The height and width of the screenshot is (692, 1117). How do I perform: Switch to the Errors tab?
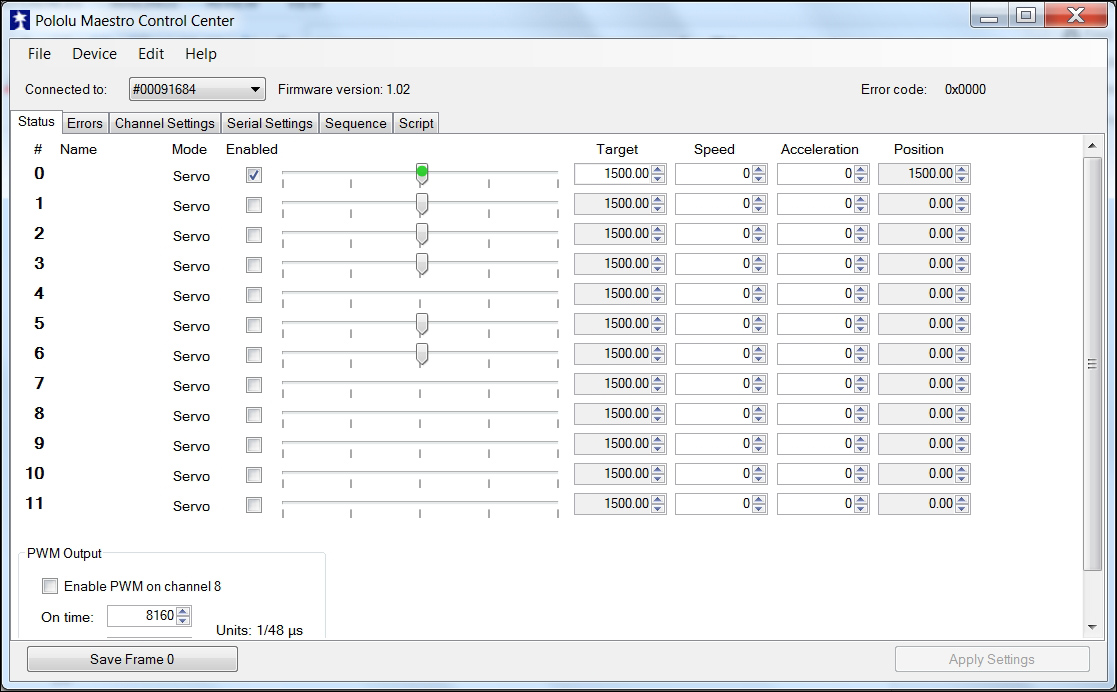click(85, 123)
